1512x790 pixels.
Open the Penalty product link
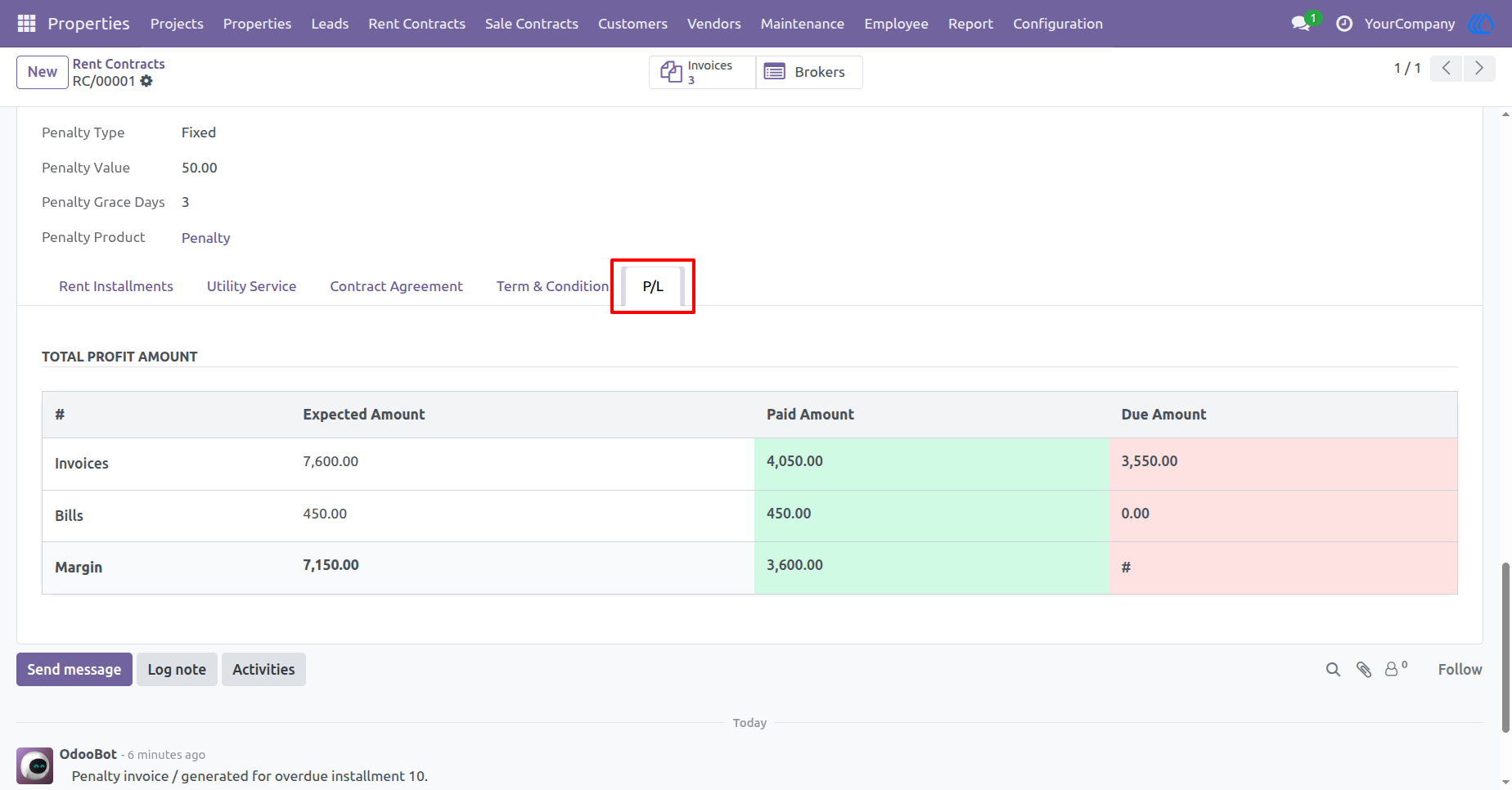[x=205, y=238]
